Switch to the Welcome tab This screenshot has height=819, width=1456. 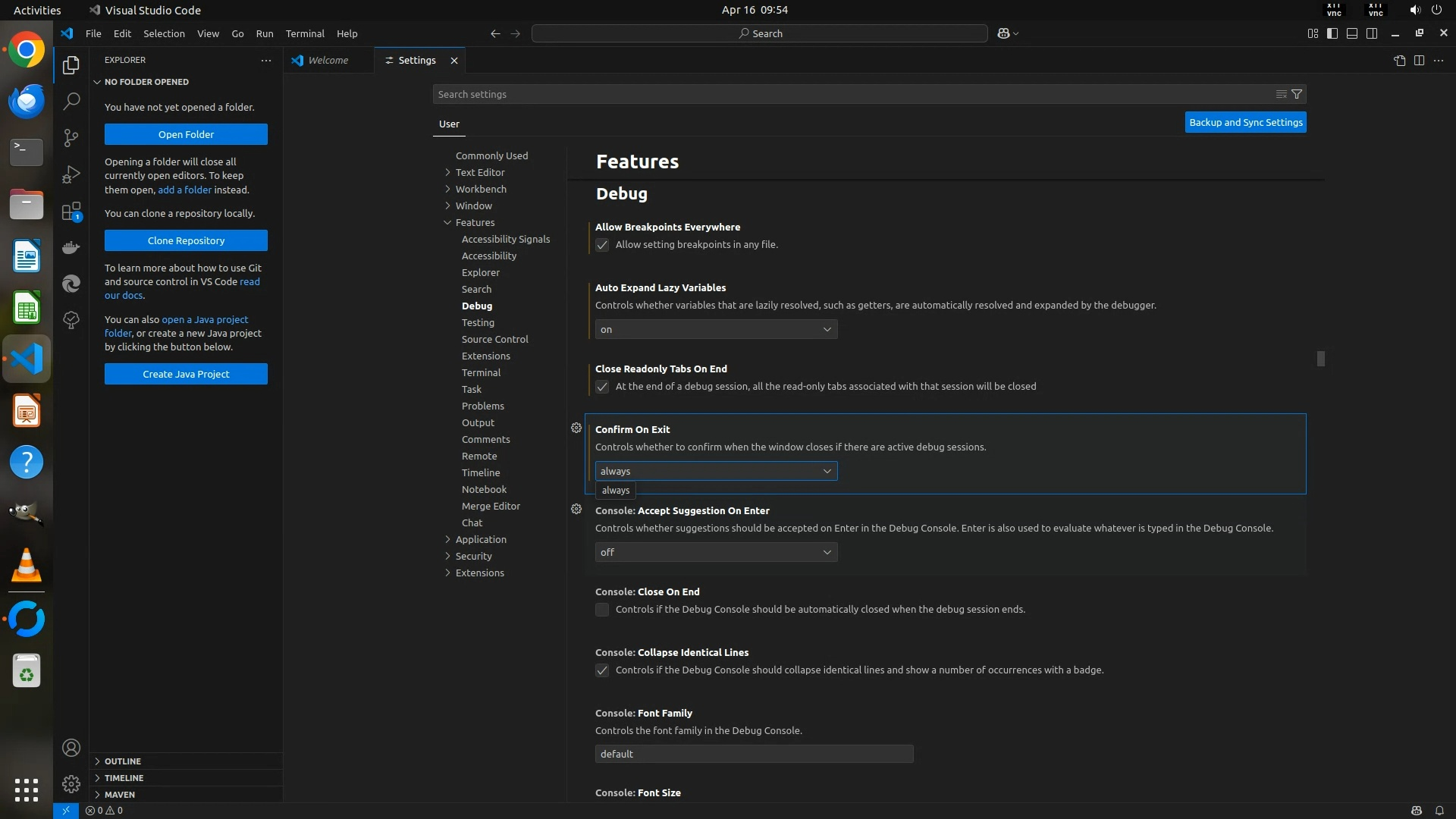[328, 61]
